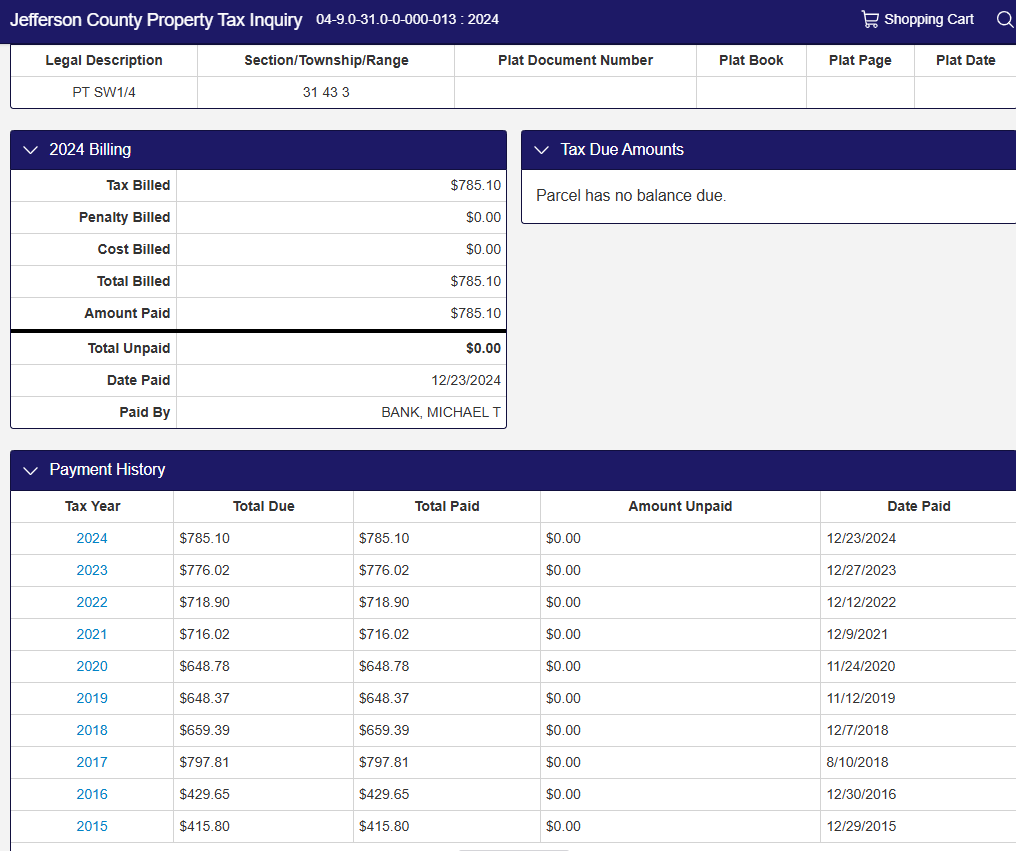
Task: Click the Tax Year column header
Action: coord(92,506)
